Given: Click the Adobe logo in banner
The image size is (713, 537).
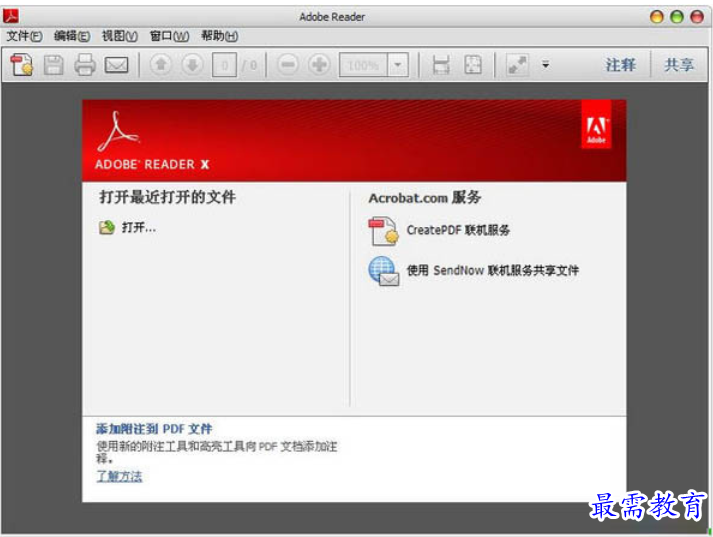Looking at the screenshot, I should click(596, 125).
